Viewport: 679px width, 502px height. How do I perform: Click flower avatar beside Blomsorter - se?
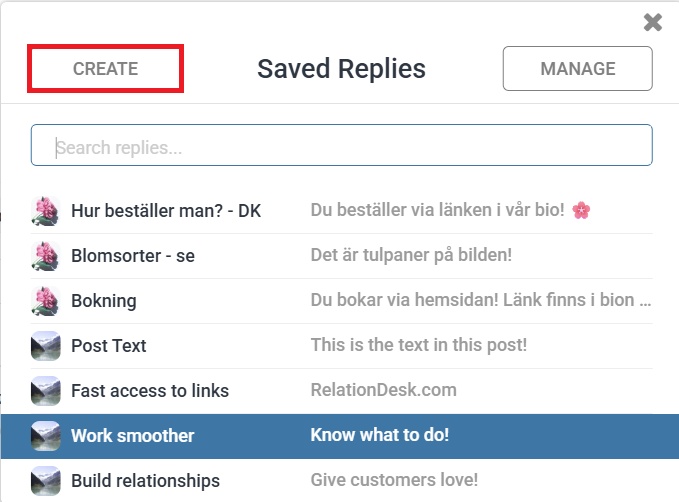pos(45,256)
